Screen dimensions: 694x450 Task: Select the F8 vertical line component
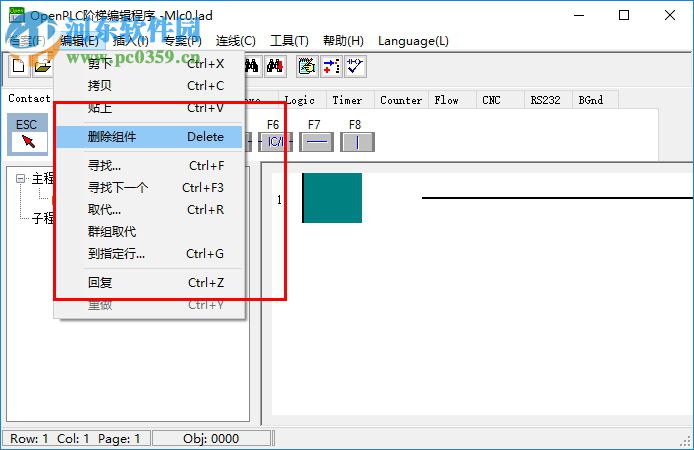tap(357, 142)
